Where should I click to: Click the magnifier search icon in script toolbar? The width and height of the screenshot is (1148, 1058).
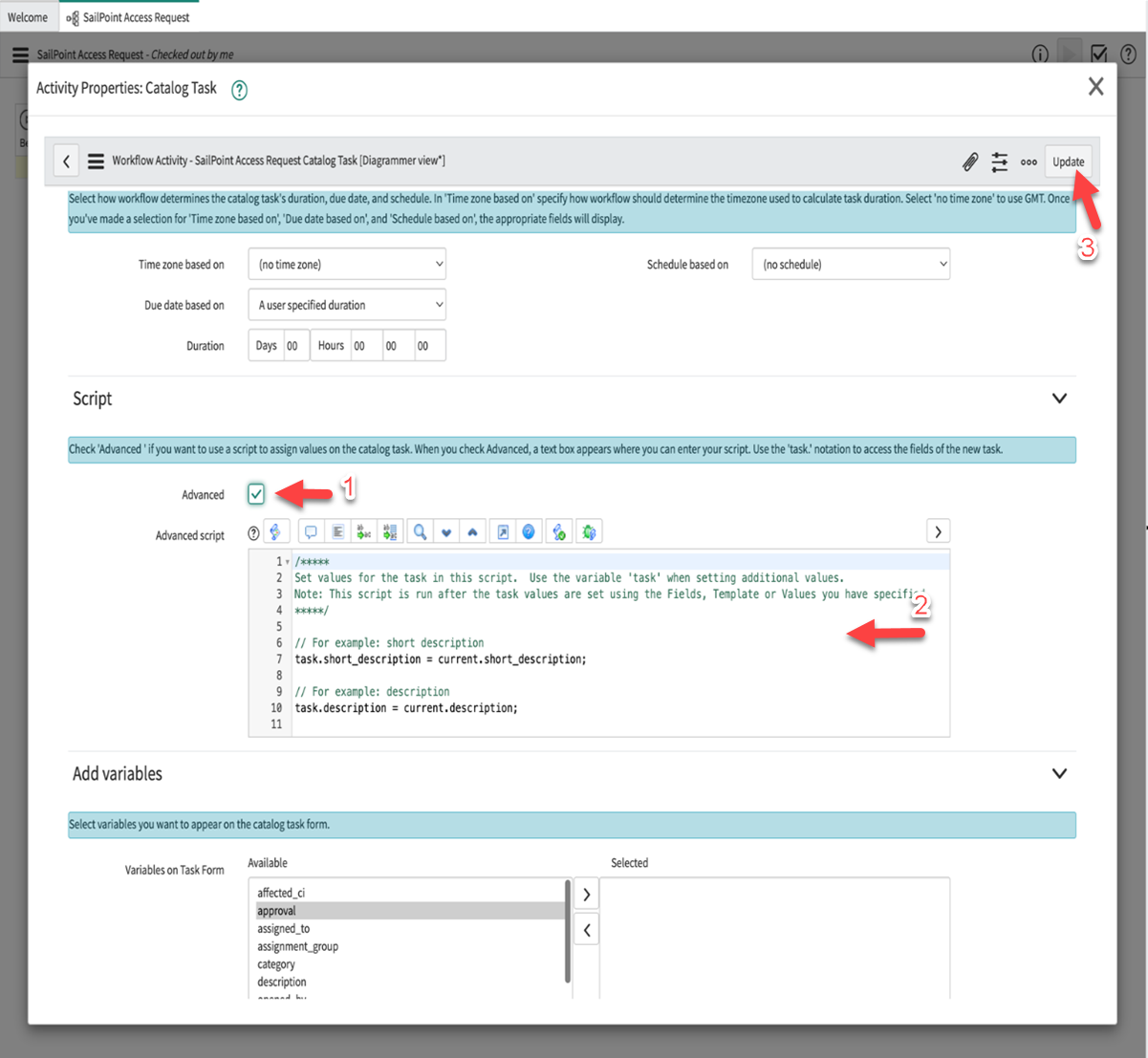coord(420,532)
